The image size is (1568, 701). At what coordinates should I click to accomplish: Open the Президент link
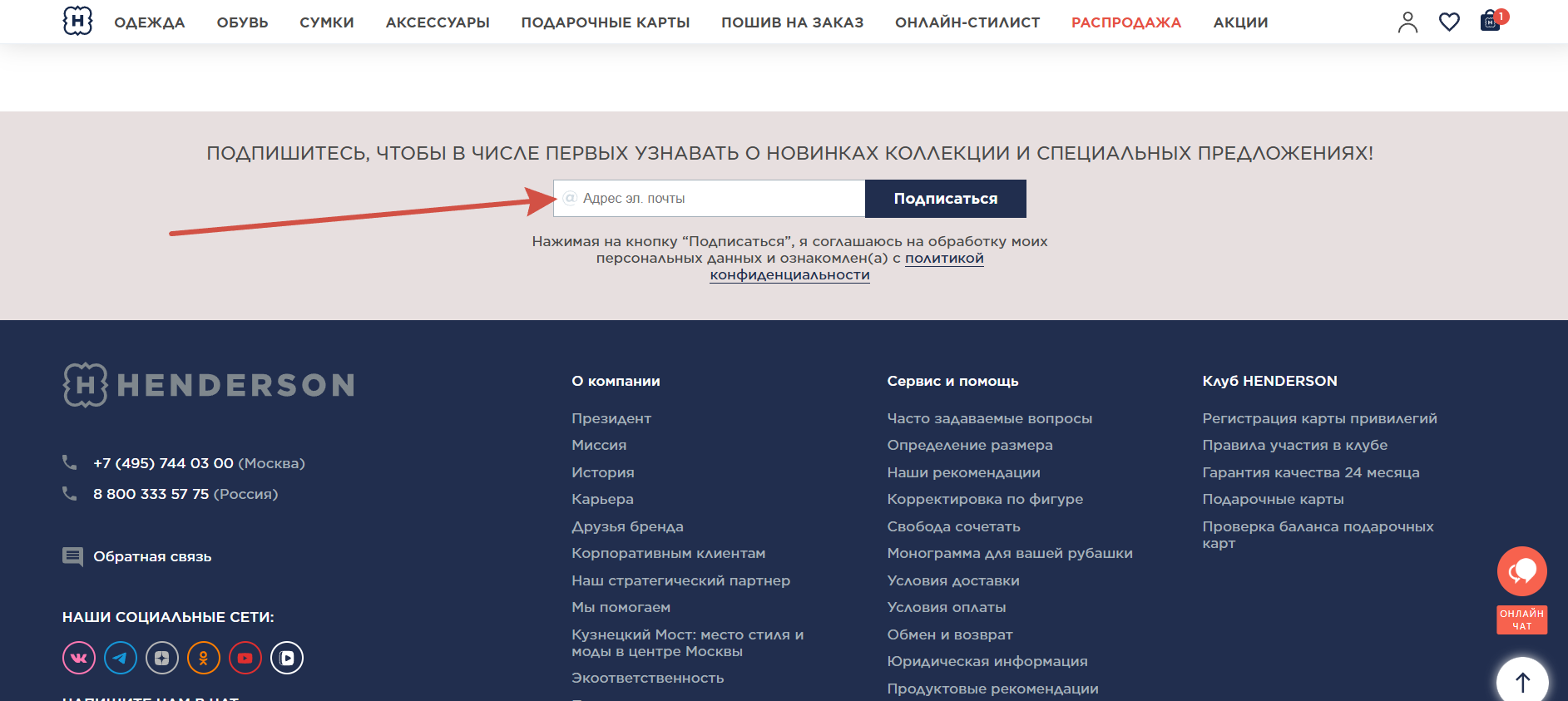[611, 418]
